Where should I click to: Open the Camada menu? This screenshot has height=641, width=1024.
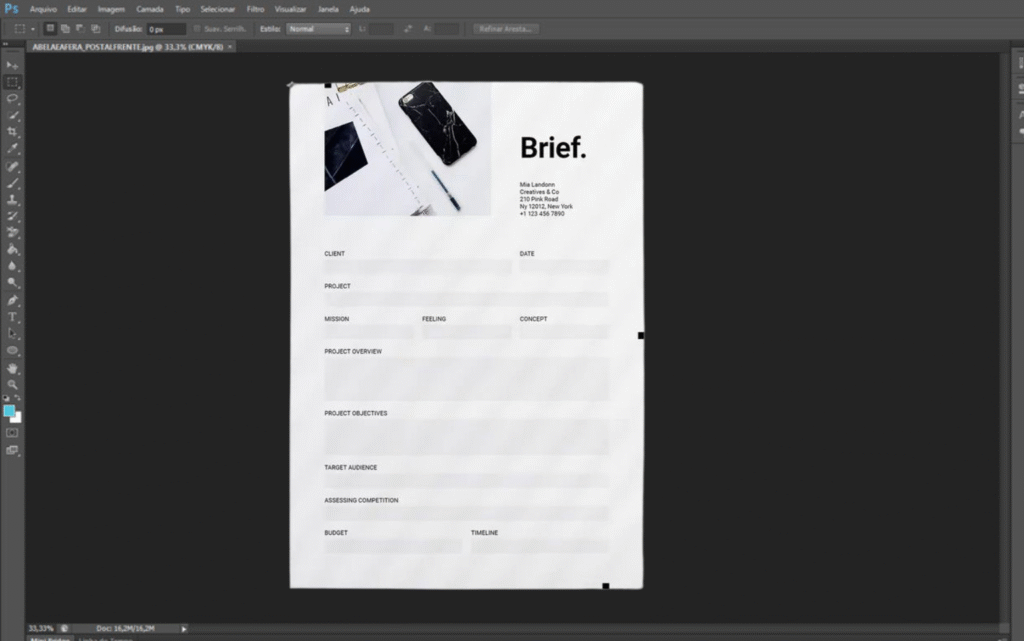point(150,9)
